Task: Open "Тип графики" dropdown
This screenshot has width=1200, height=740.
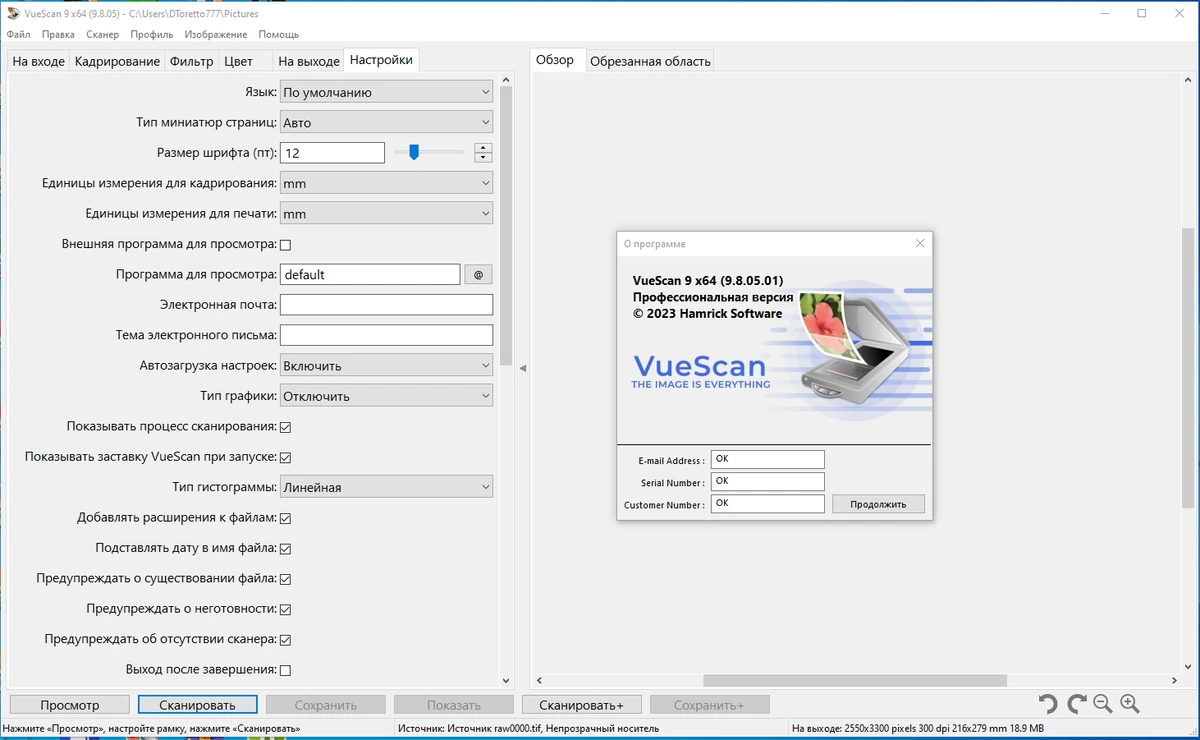Action: coord(386,396)
